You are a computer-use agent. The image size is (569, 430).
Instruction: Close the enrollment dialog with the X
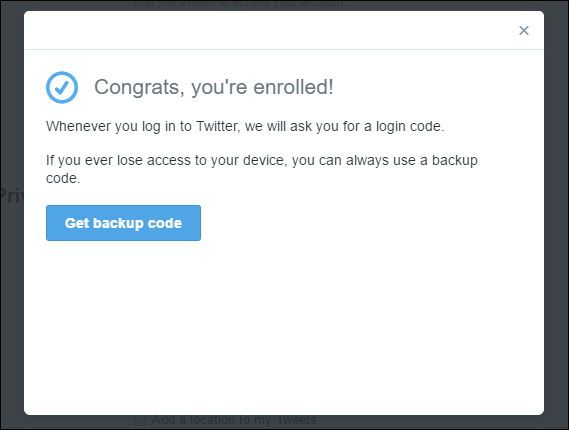(524, 30)
